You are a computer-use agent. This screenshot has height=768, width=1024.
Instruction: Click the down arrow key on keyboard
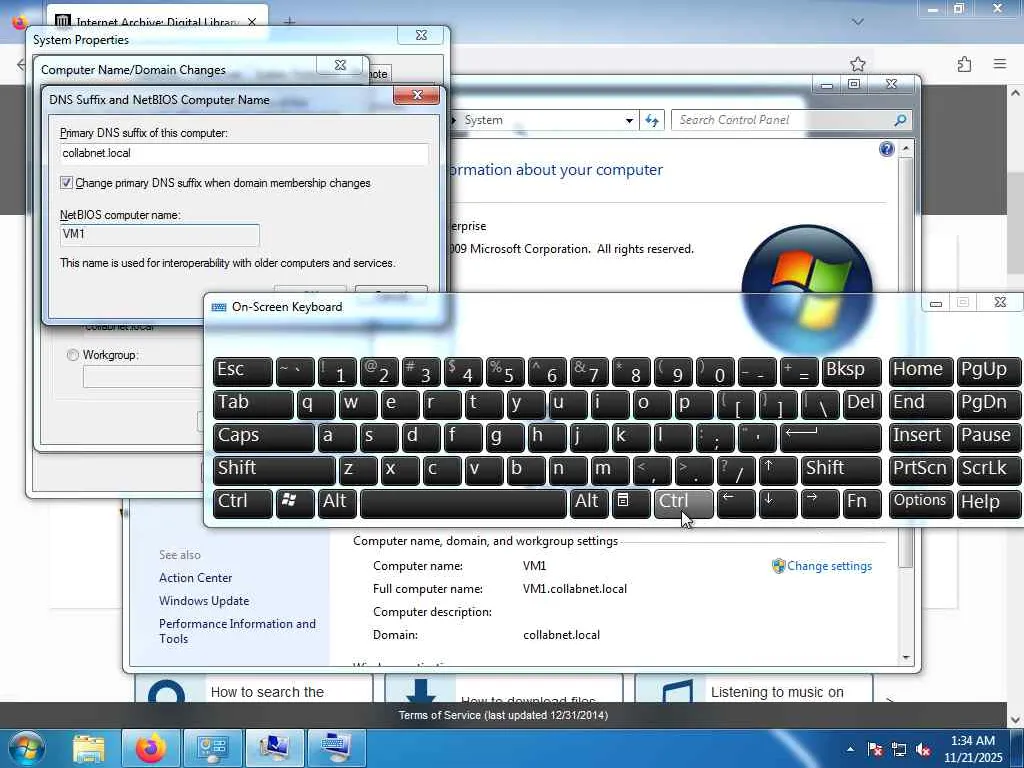778,503
